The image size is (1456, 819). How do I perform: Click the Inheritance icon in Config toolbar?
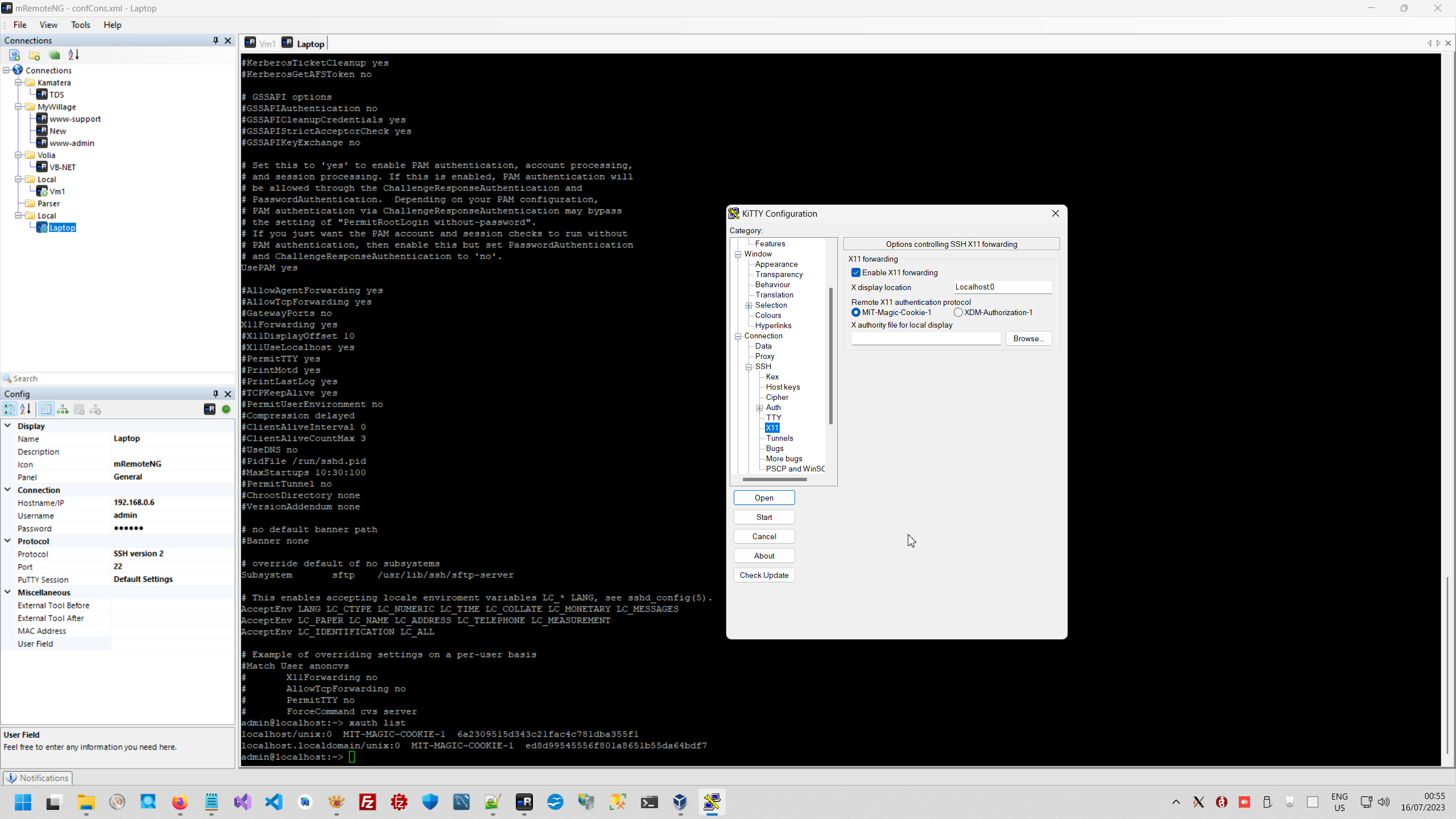pos(63,409)
